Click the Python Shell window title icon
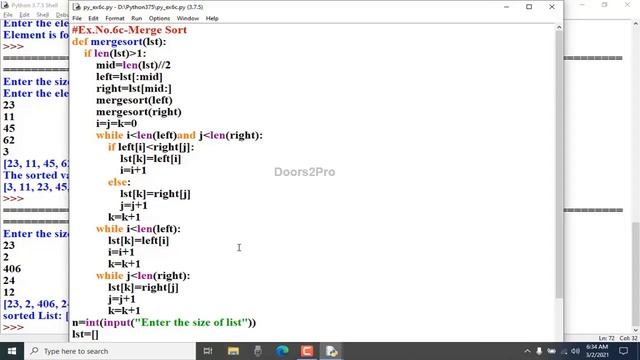640x360 pixels. 5,5
